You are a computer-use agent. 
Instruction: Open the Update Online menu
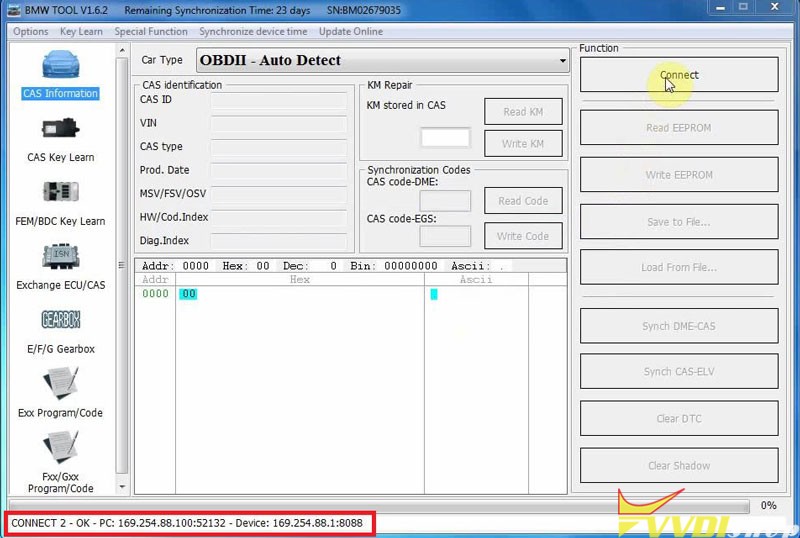coord(351,32)
